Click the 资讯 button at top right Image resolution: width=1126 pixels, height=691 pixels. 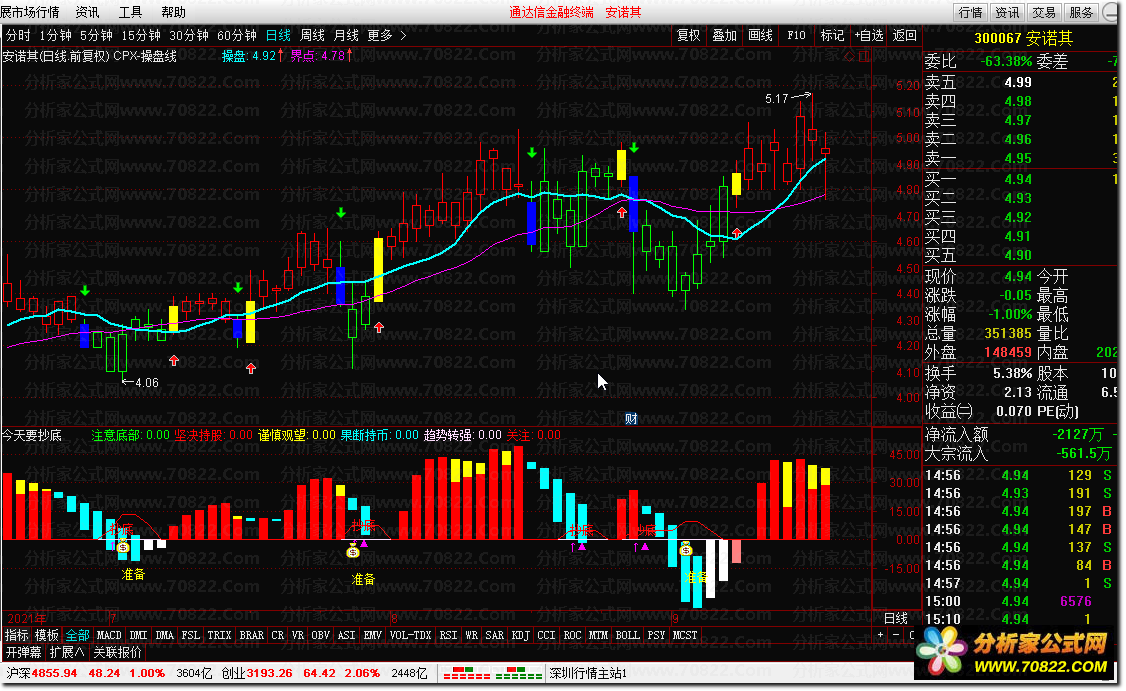(x=1007, y=12)
